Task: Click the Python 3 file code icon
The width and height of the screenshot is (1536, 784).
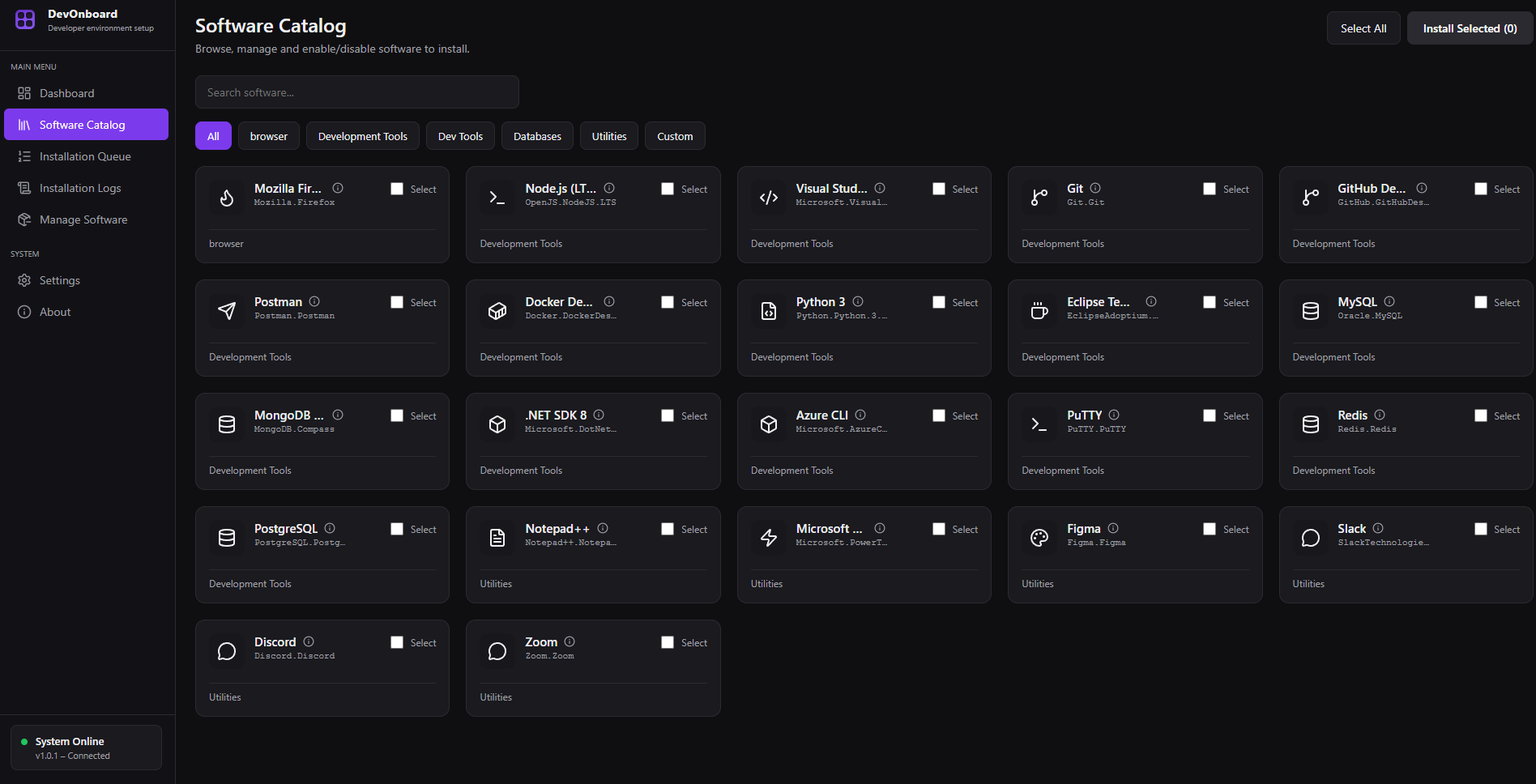Action: coord(769,310)
